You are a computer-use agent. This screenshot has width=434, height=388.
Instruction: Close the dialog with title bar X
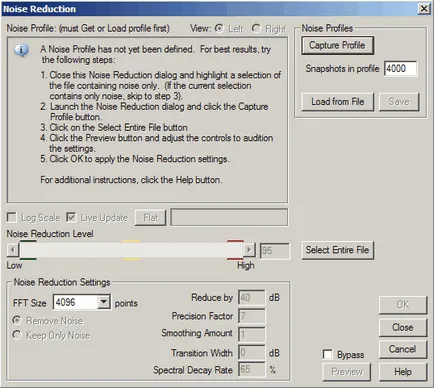[424, 8]
